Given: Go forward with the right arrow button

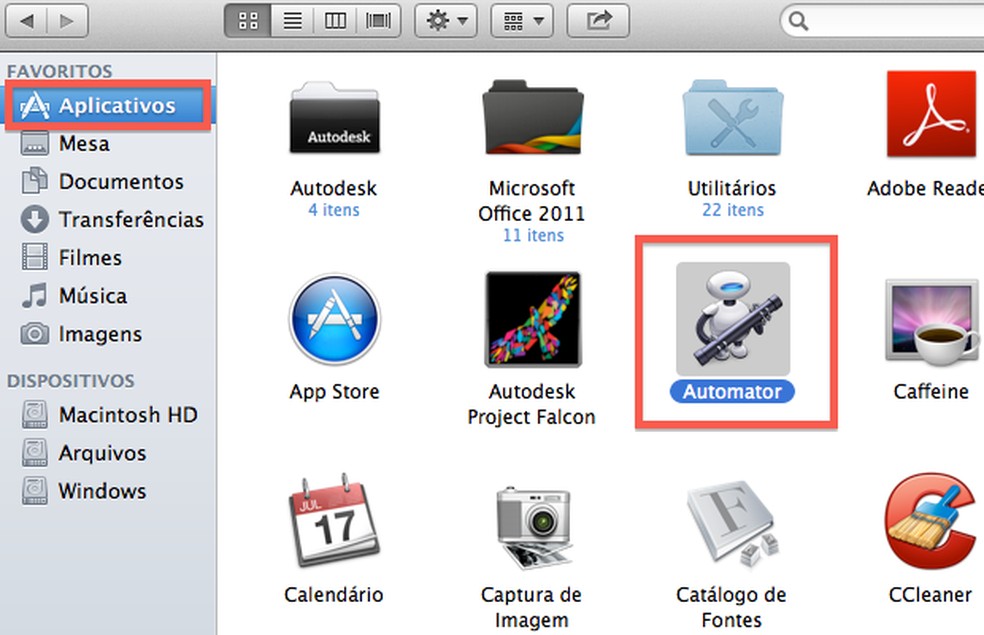Looking at the screenshot, I should coord(67,21).
